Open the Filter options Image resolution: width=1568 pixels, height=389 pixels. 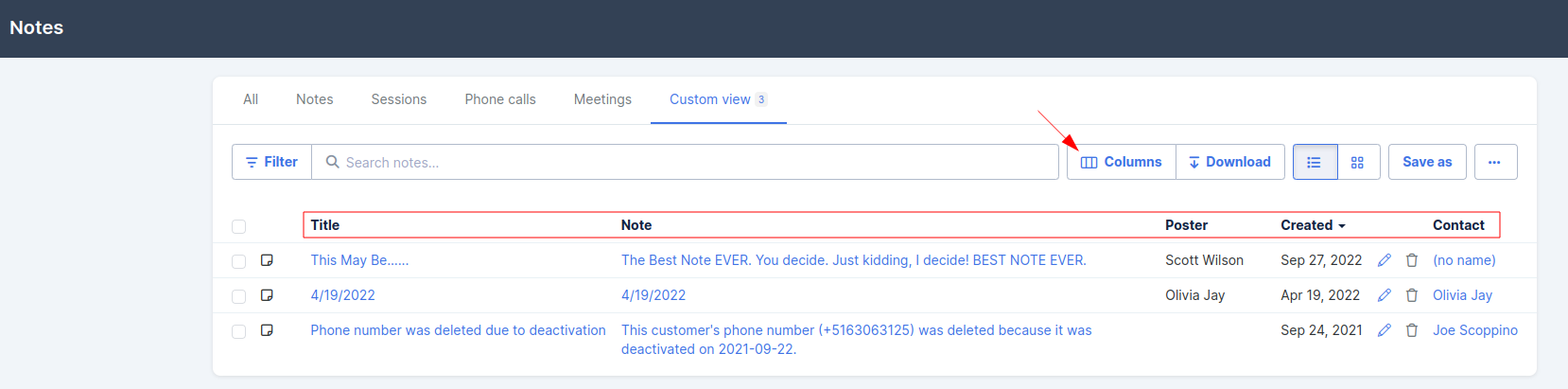tap(271, 162)
